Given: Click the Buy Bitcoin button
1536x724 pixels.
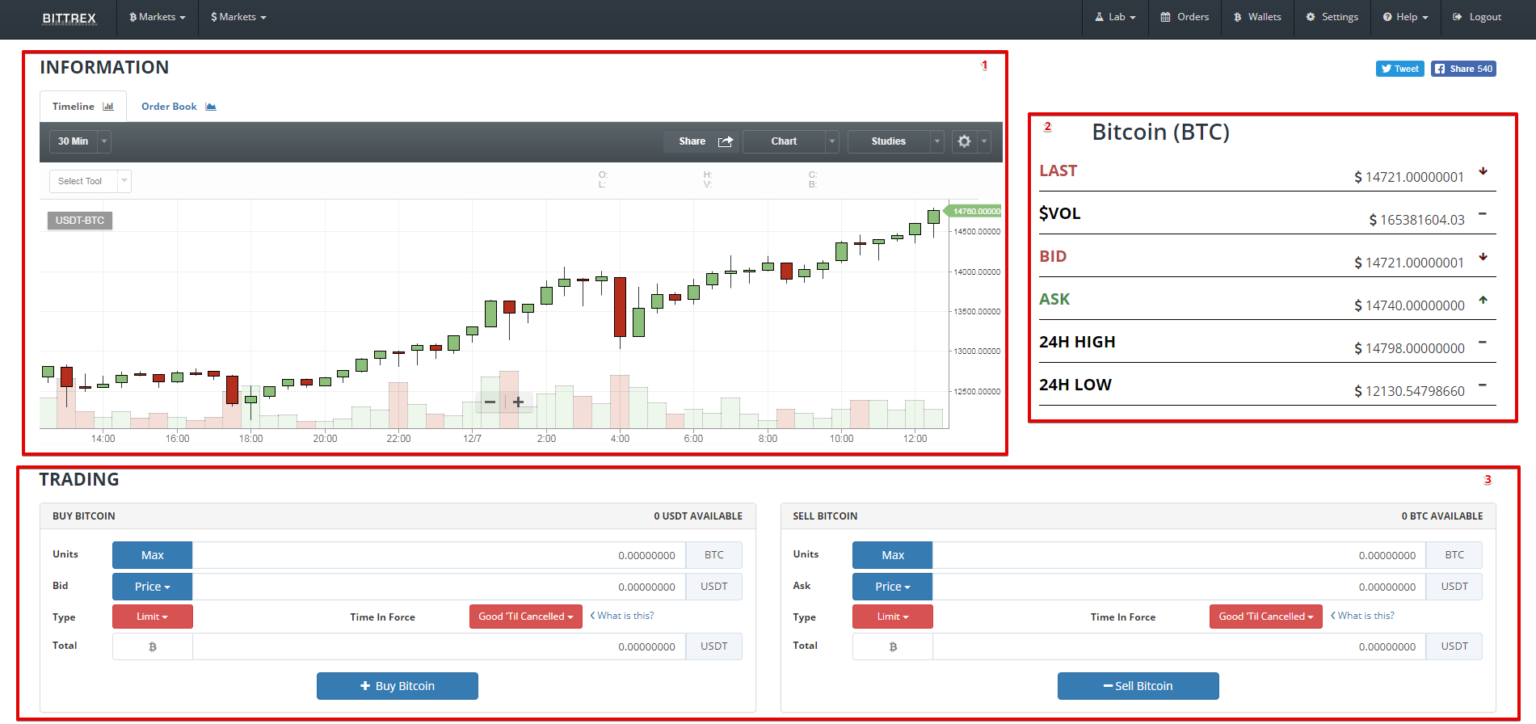Looking at the screenshot, I should 397,686.
